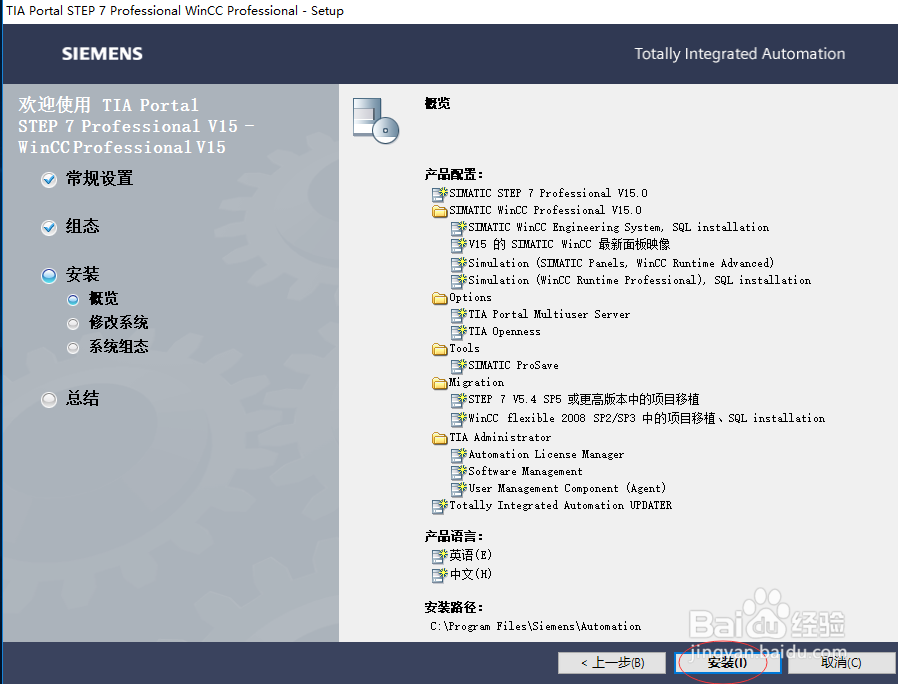This screenshot has width=898, height=684.
Task: Click the Options folder icon
Action: [x=440, y=298]
